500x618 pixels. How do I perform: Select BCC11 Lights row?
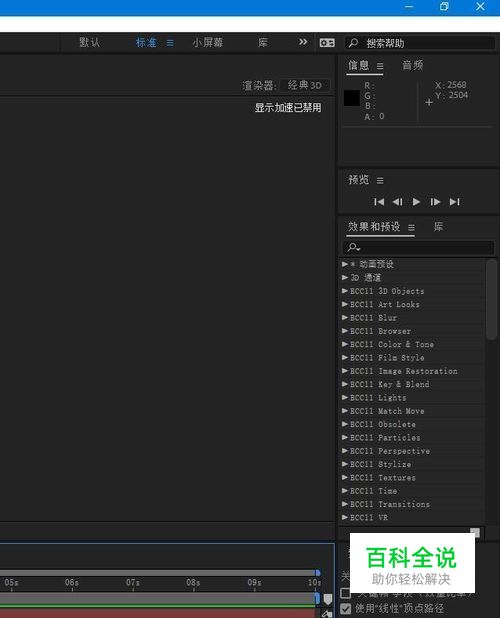[x=412, y=398]
